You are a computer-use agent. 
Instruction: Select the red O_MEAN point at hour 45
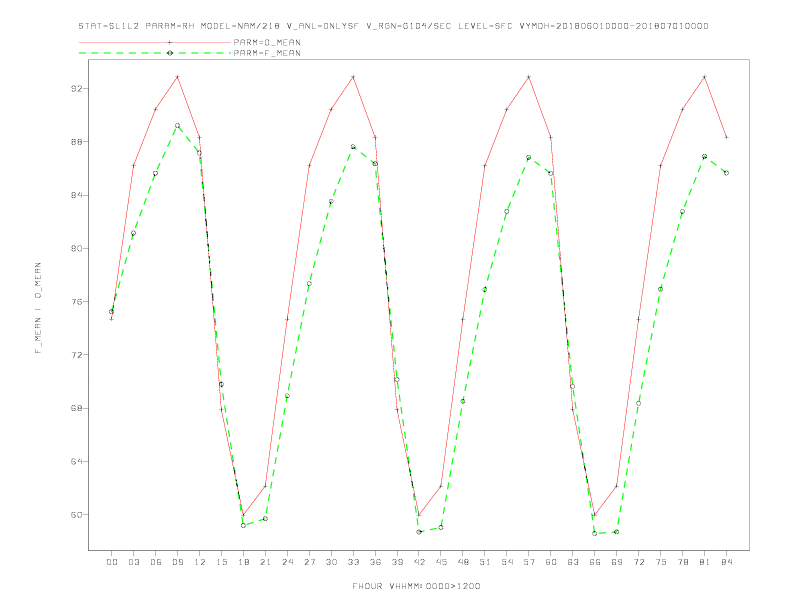coord(441,486)
